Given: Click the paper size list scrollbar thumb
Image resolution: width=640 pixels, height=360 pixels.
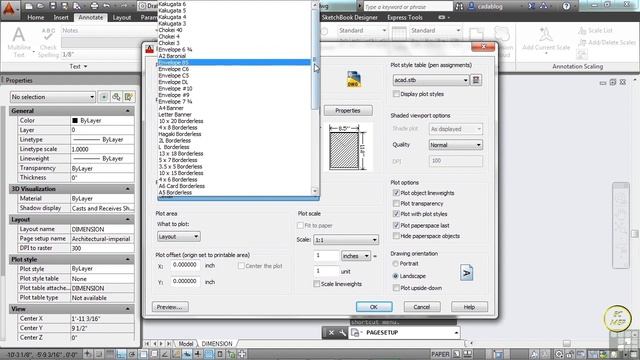Looking at the screenshot, I should 315,60.
